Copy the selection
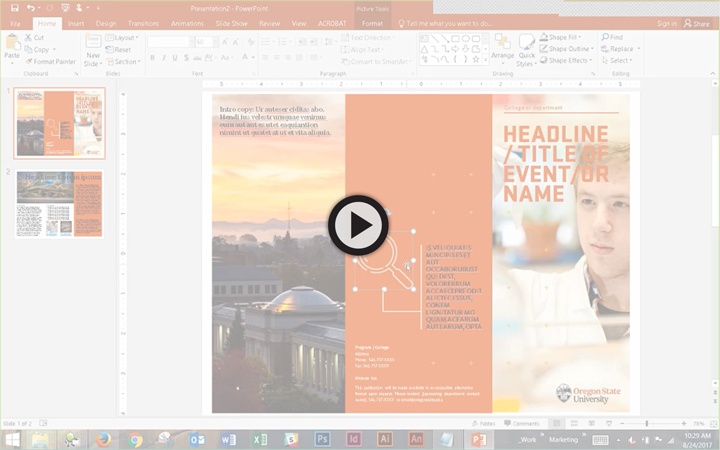720x450 pixels. click(37, 50)
